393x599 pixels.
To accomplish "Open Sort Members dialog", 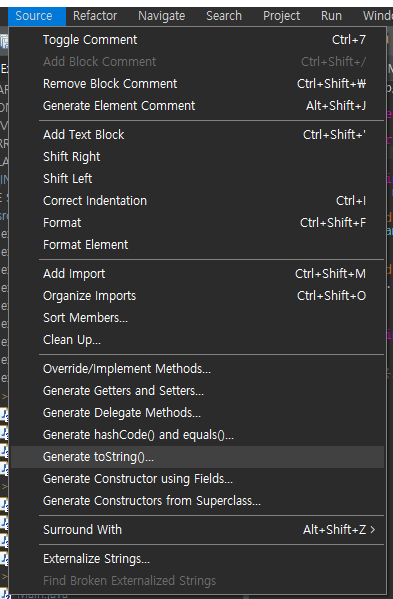I will point(197,317).
